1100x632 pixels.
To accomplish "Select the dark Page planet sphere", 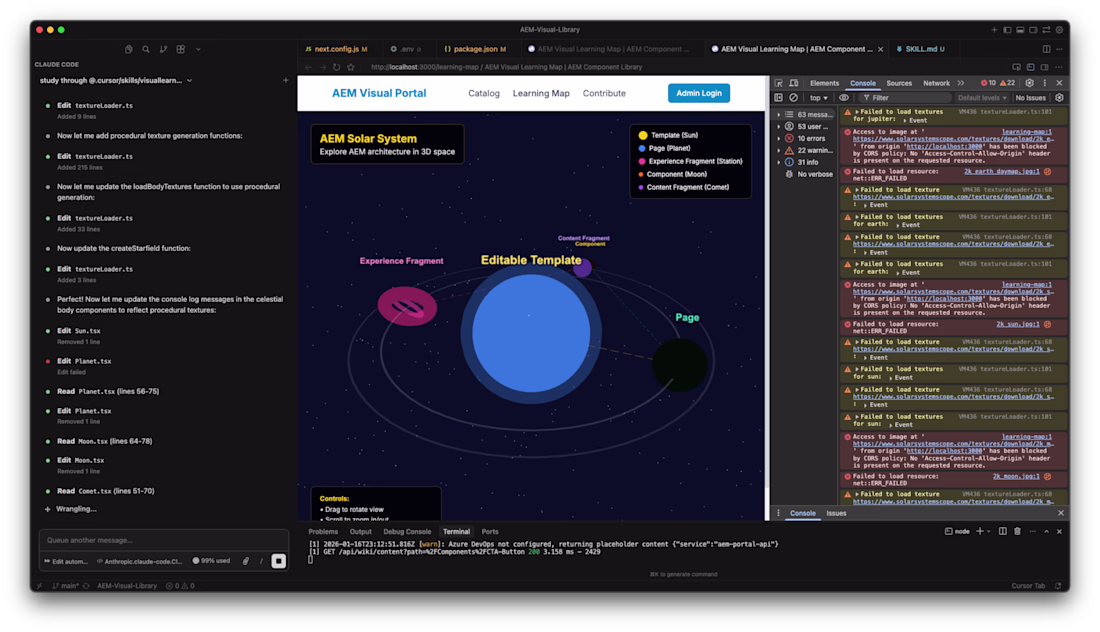I will pos(680,365).
